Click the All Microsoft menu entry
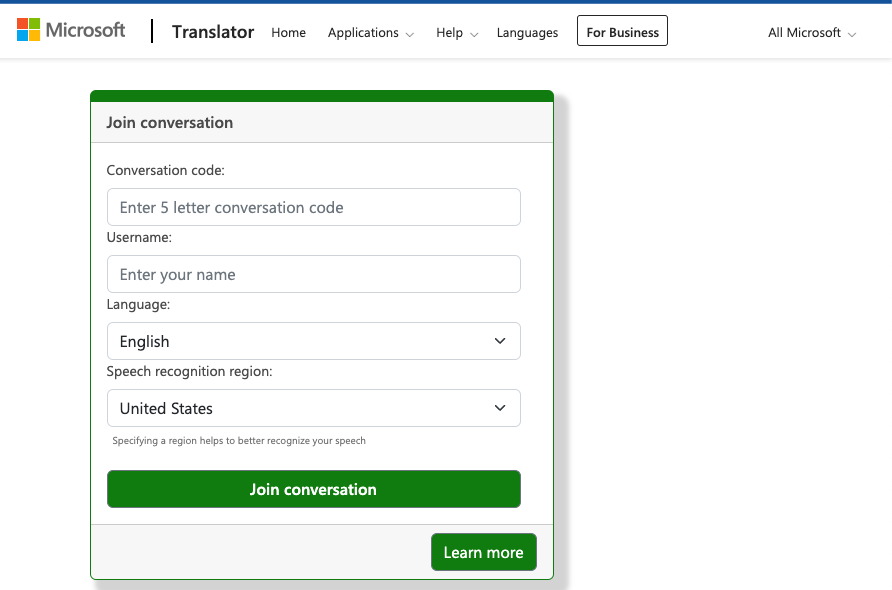892x590 pixels. click(804, 33)
